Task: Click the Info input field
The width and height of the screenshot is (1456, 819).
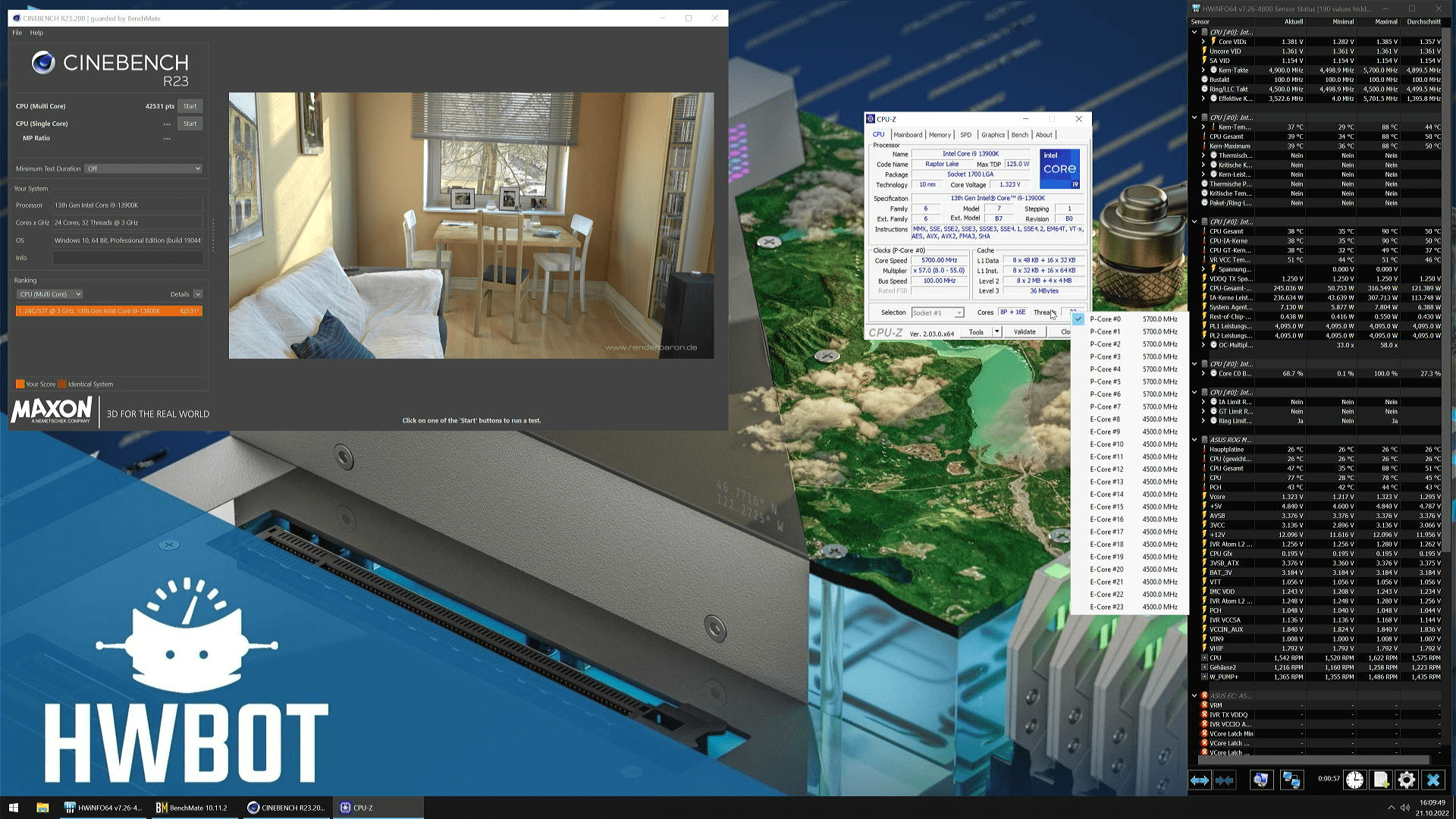Action: click(x=127, y=258)
